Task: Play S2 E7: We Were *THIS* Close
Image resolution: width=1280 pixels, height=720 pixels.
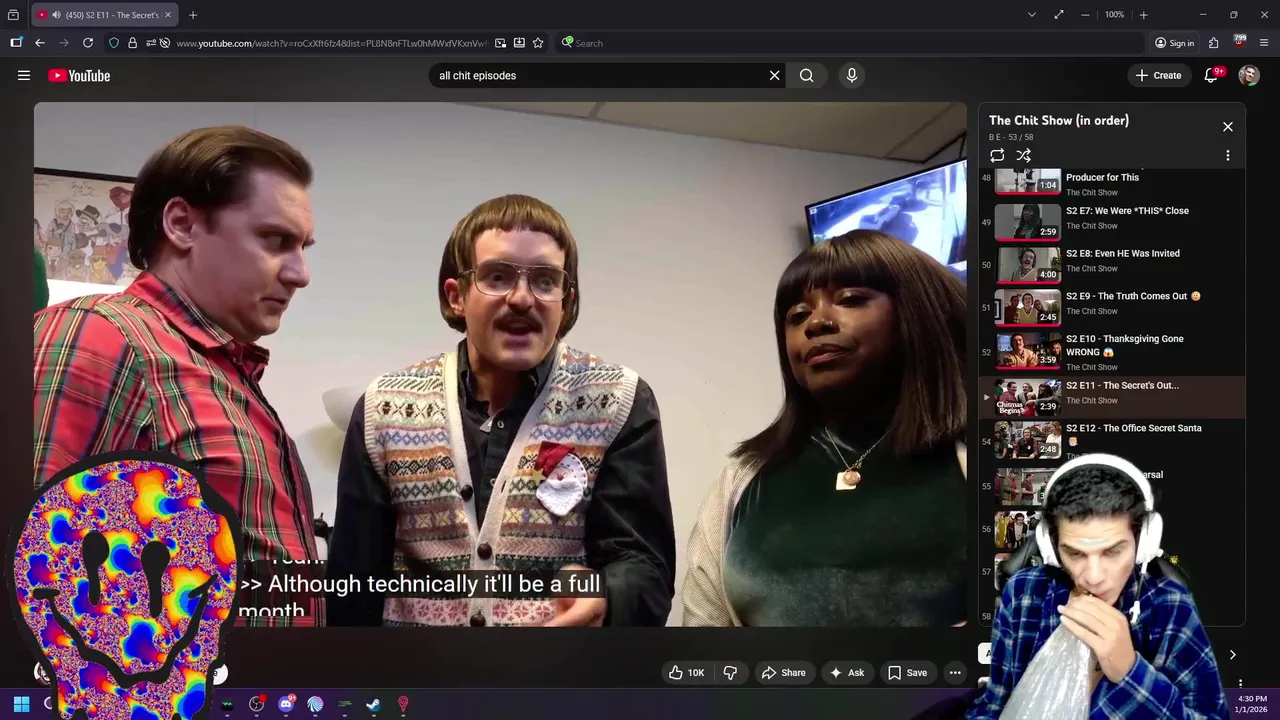Action: tap(1112, 222)
